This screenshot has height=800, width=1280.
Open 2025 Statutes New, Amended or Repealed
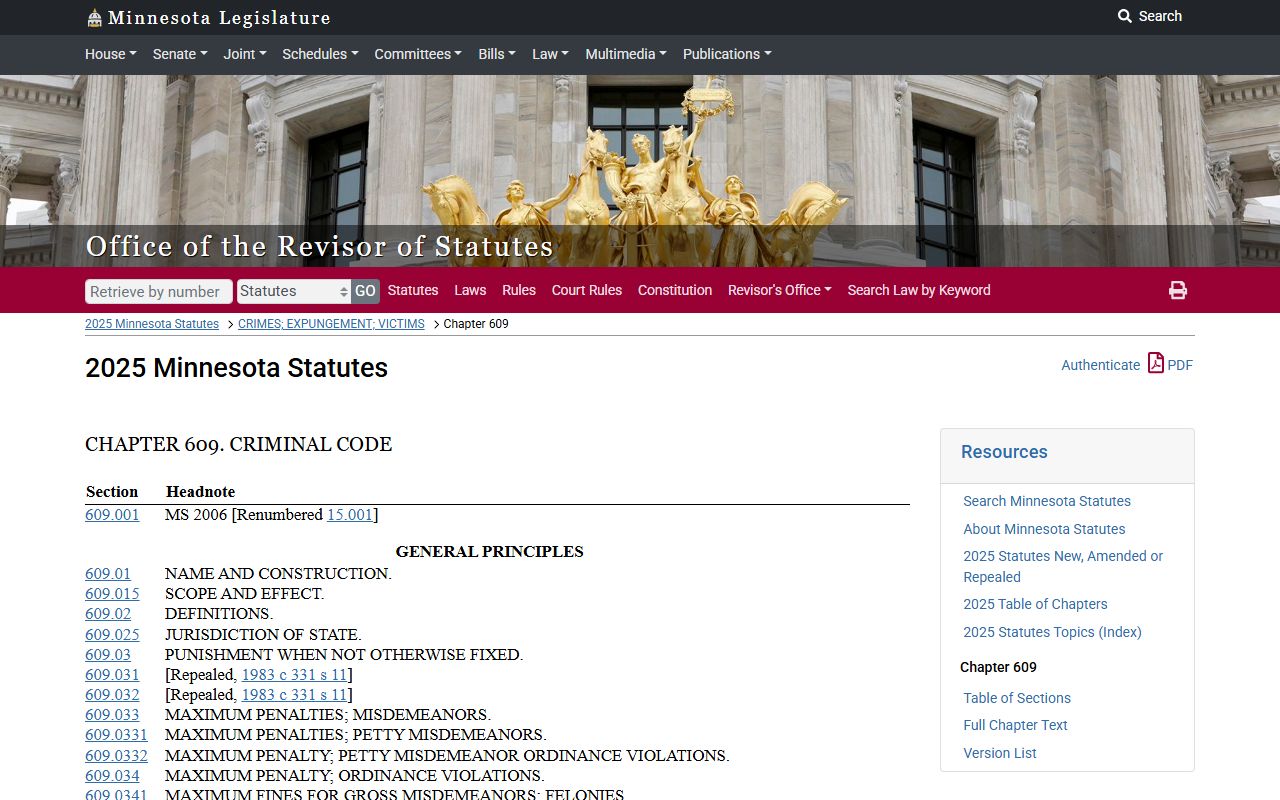[1063, 566]
